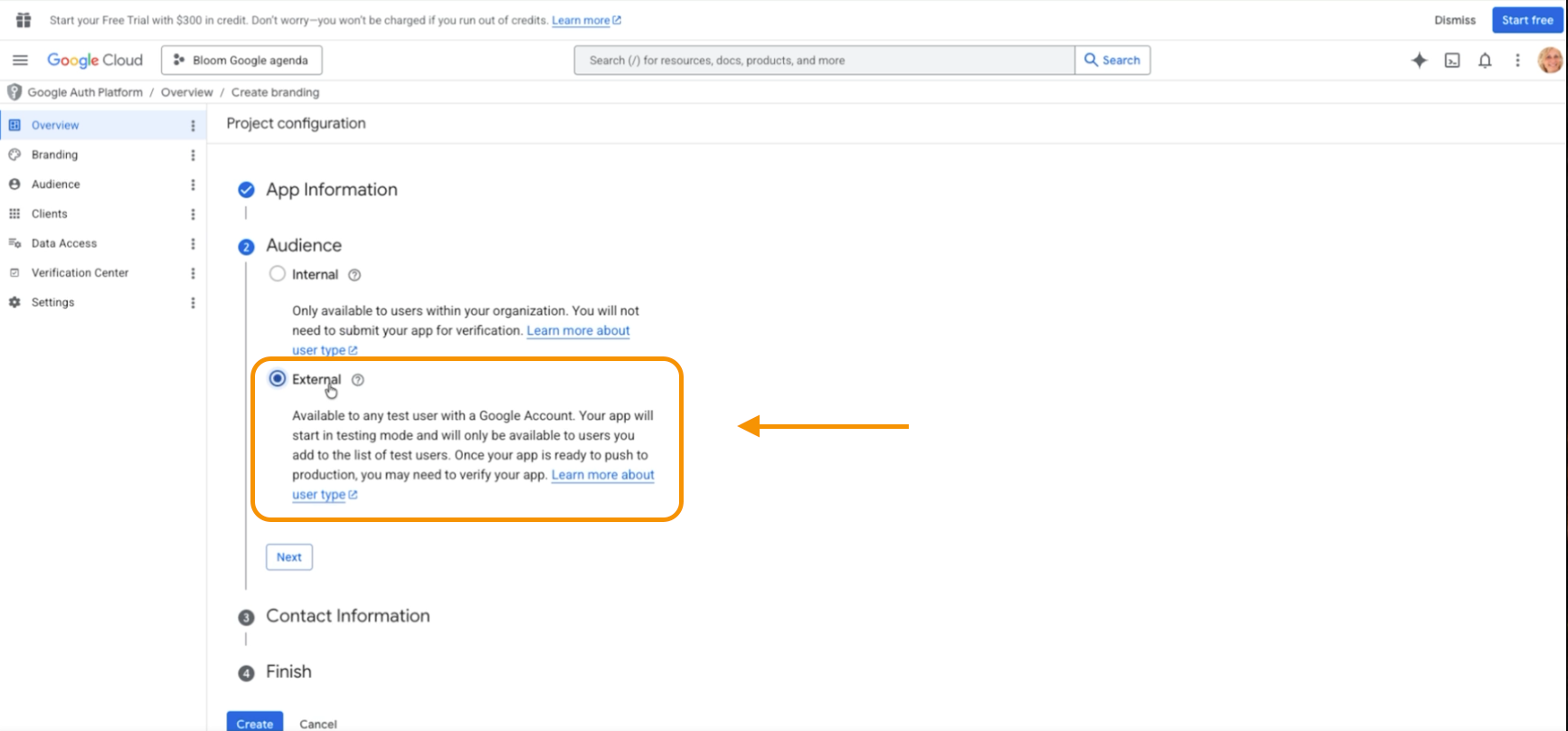The width and height of the screenshot is (1568, 731).
Task: Click the Verification Center icon
Action: [14, 272]
